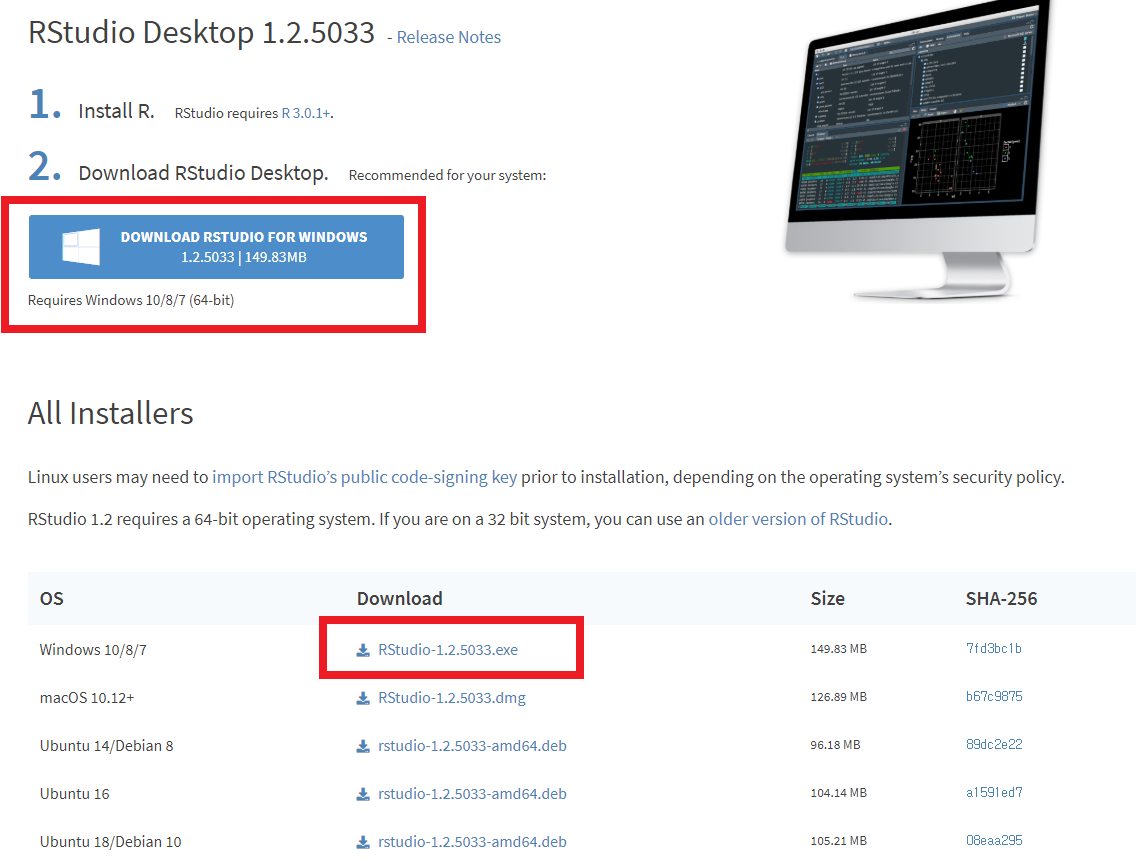1136x861 pixels.
Task: Click the OS column header
Action: pyautogui.click(x=51, y=599)
